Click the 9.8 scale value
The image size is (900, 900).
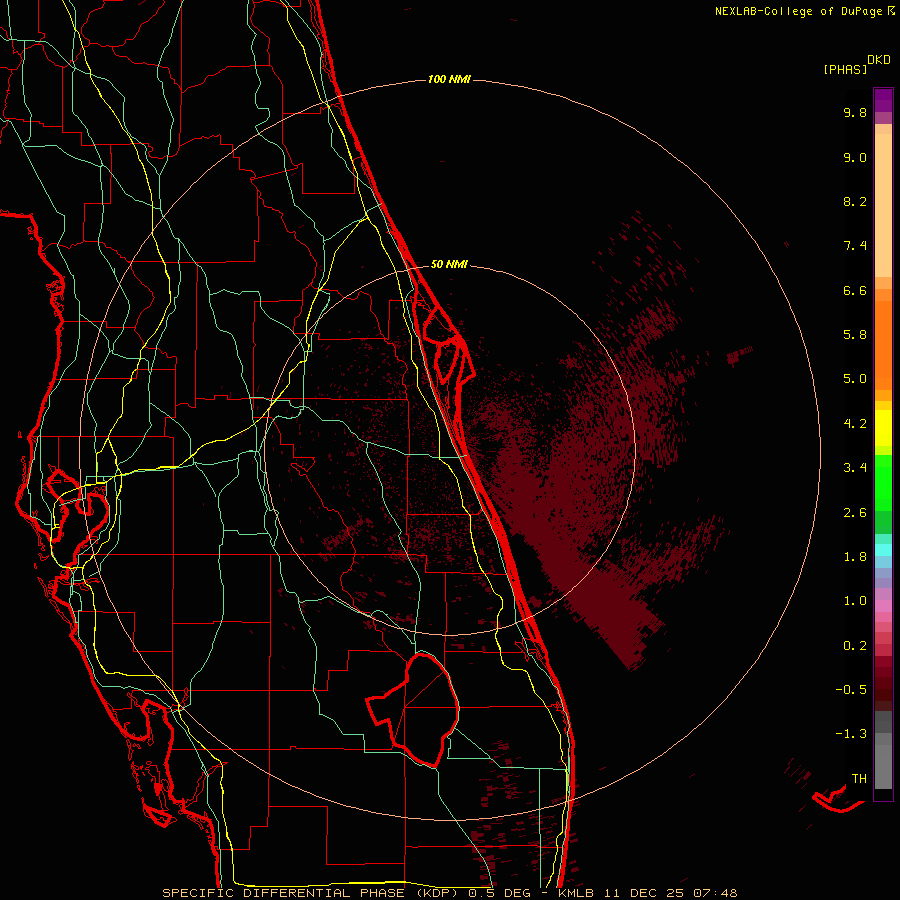point(855,112)
